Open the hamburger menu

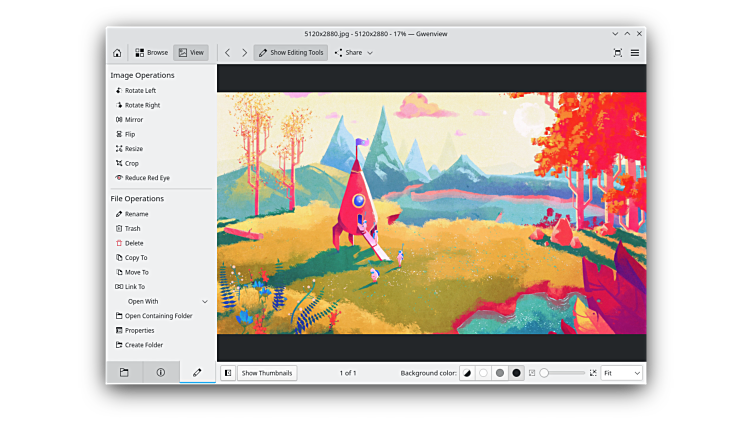[635, 53]
